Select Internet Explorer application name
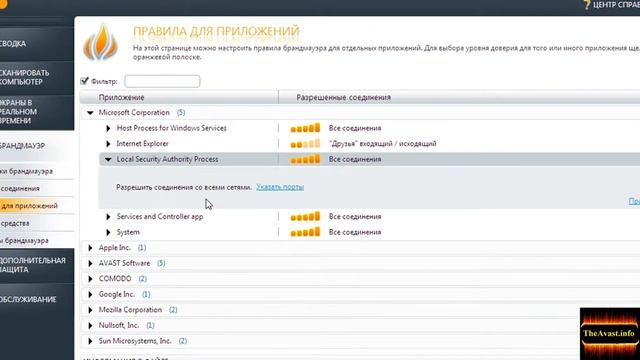Viewport: 640px width, 360px height. [142, 144]
